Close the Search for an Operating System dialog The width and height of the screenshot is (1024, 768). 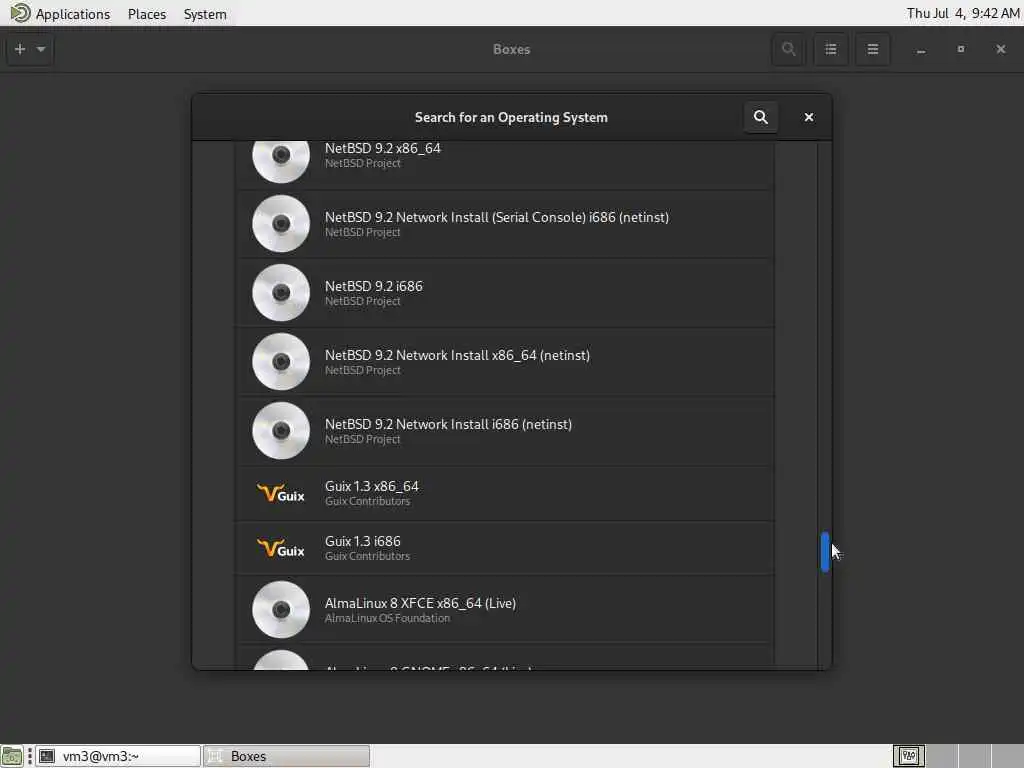(808, 117)
